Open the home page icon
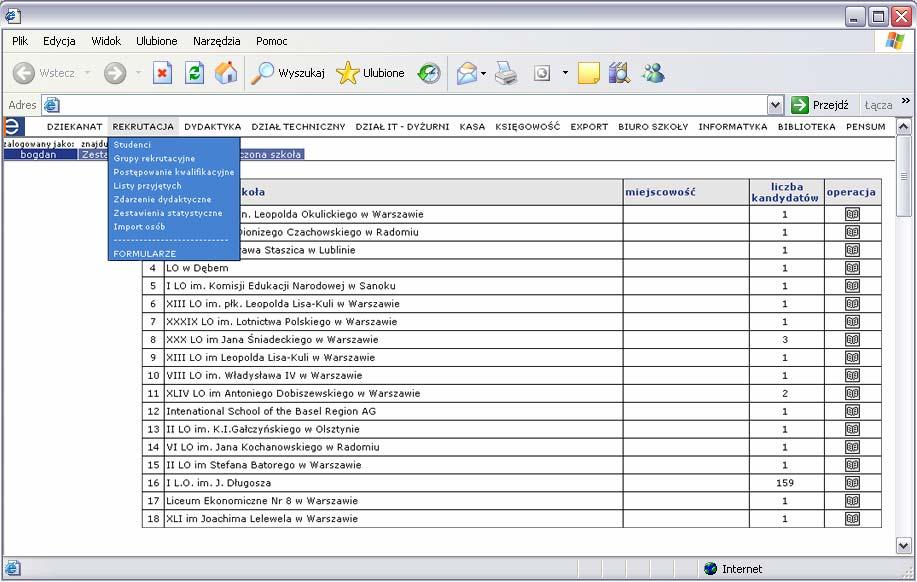 coord(226,73)
